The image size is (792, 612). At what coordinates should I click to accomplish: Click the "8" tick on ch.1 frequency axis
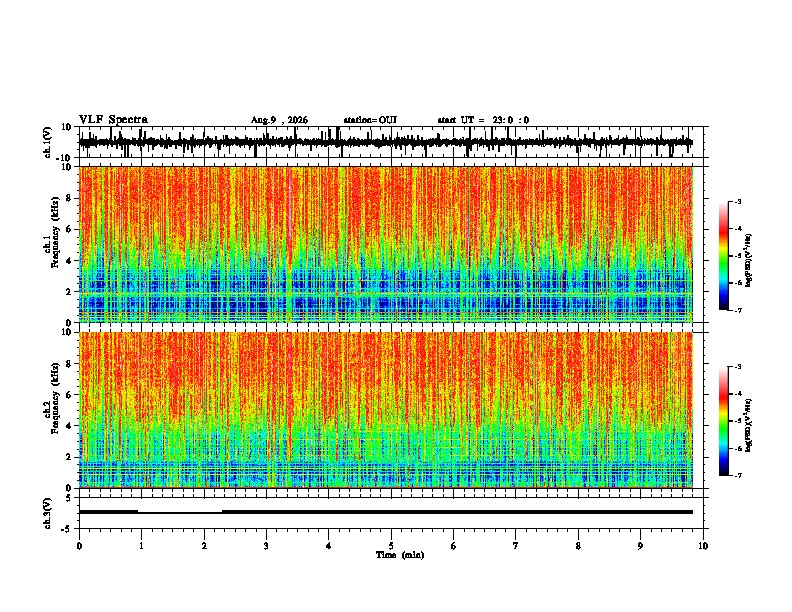(69, 198)
